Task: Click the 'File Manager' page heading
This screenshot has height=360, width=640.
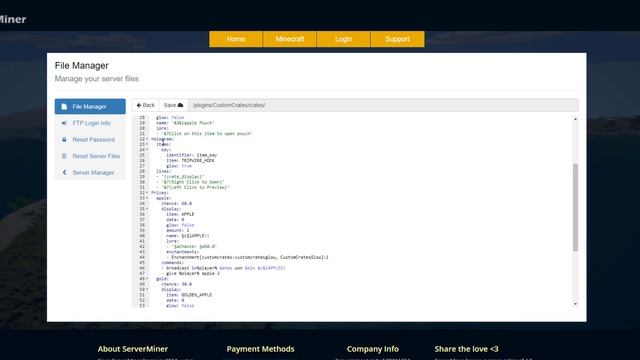Action: [82, 66]
